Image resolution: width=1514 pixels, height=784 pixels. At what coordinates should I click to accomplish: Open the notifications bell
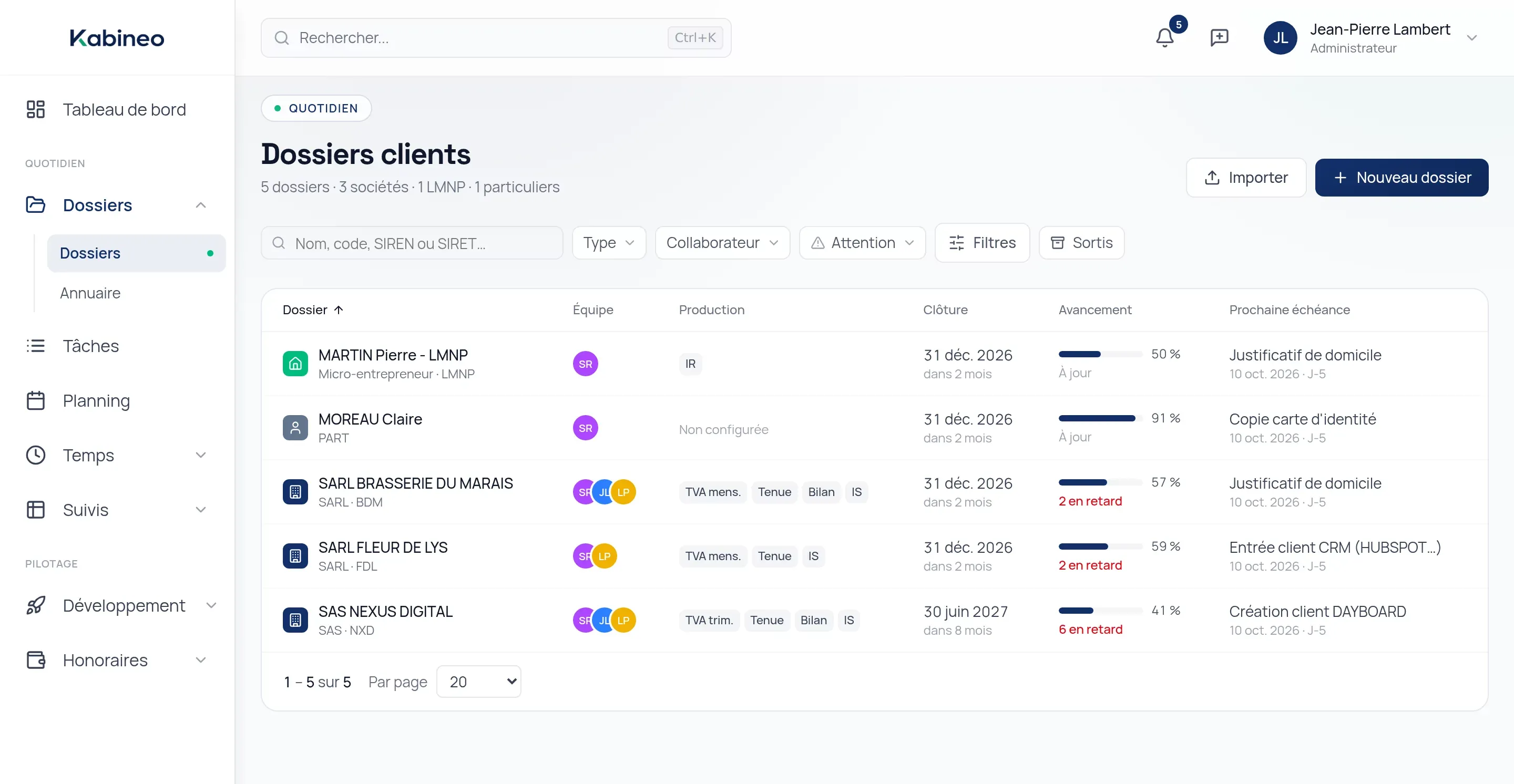[1164, 38]
